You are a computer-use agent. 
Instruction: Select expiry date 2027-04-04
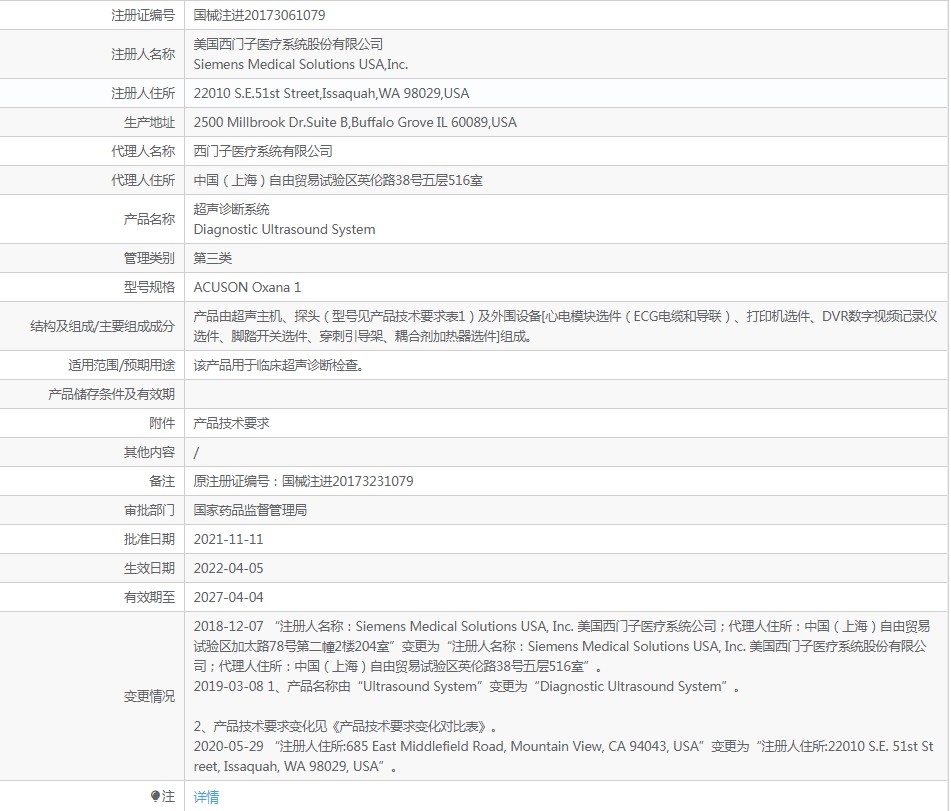228,597
